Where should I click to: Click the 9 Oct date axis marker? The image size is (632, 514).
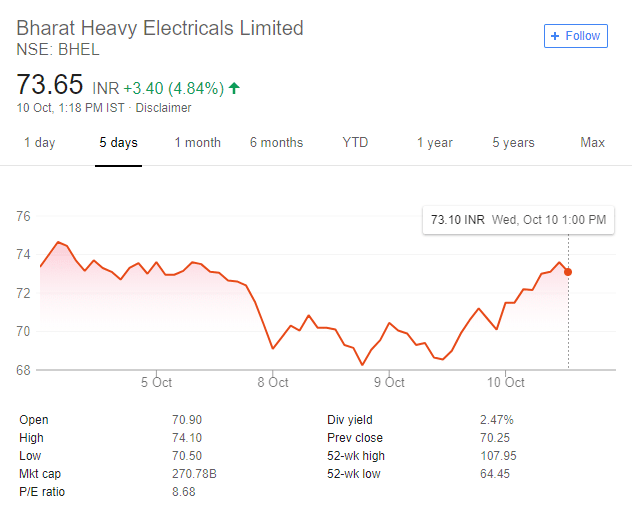(389, 382)
